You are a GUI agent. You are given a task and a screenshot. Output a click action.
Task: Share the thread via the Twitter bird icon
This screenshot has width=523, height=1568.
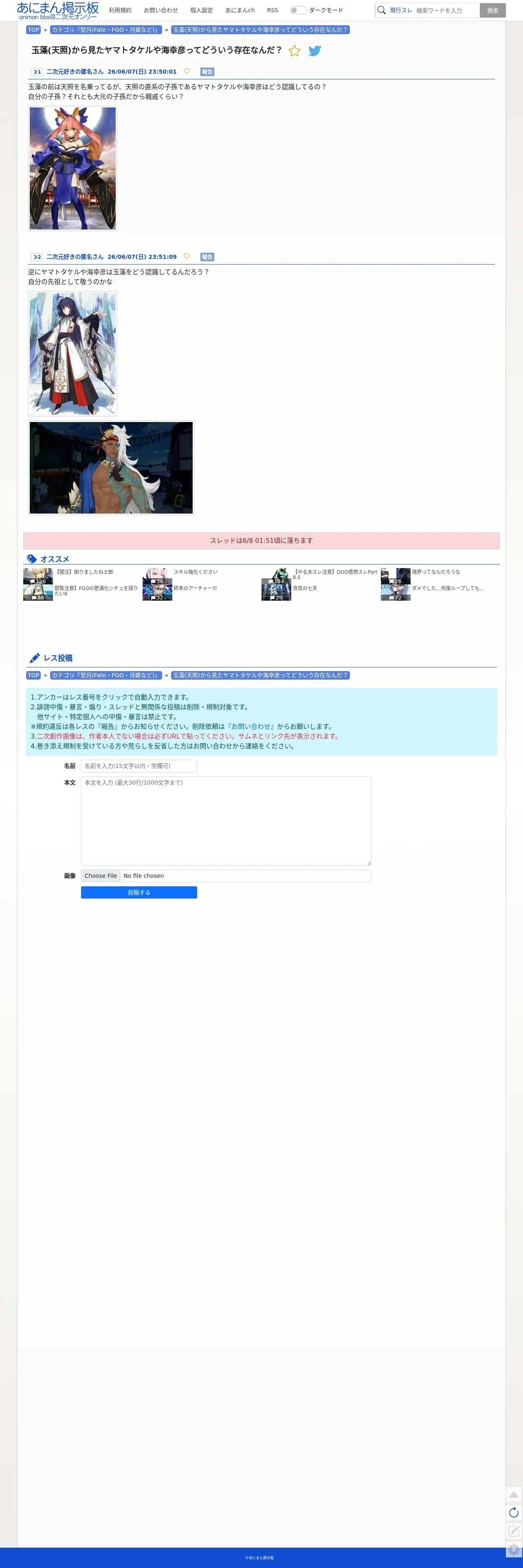(x=314, y=51)
